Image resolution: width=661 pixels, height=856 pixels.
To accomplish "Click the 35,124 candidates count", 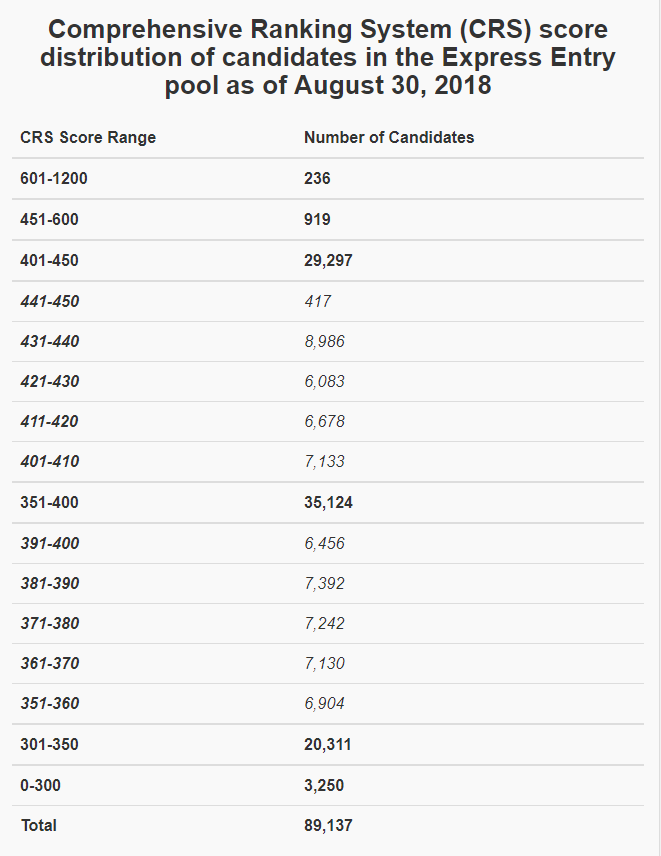I will (328, 503).
